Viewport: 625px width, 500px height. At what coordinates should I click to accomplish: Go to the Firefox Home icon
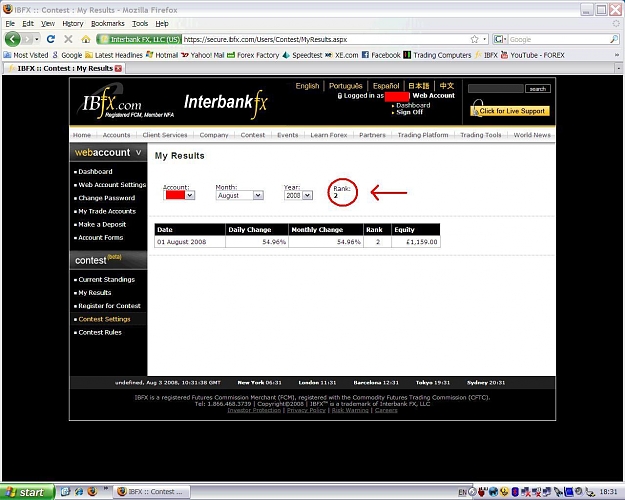coord(86,39)
